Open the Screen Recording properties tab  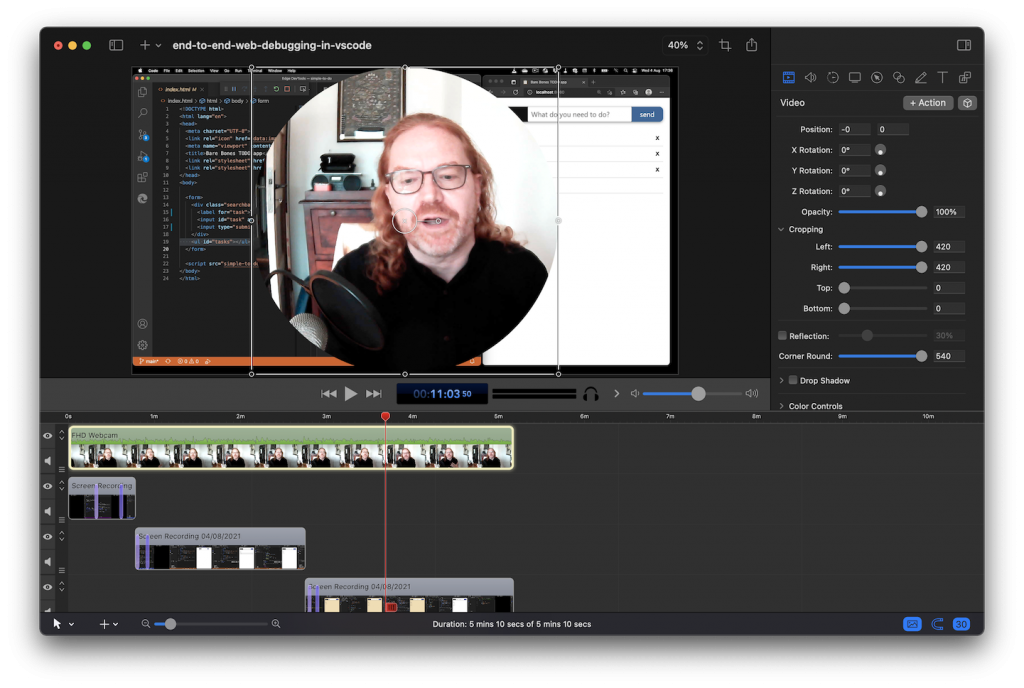click(x=855, y=78)
